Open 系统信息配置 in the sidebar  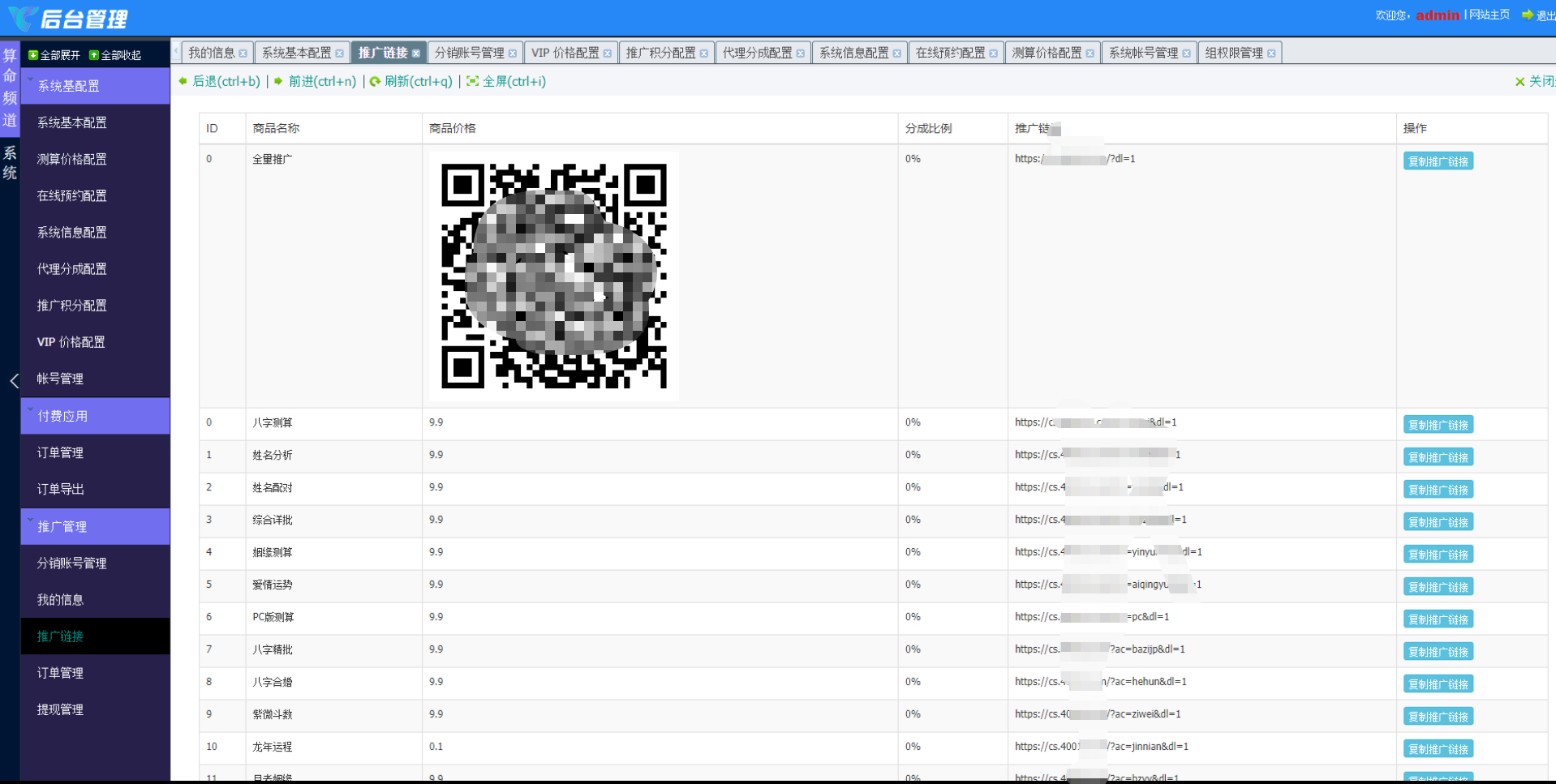[95, 232]
